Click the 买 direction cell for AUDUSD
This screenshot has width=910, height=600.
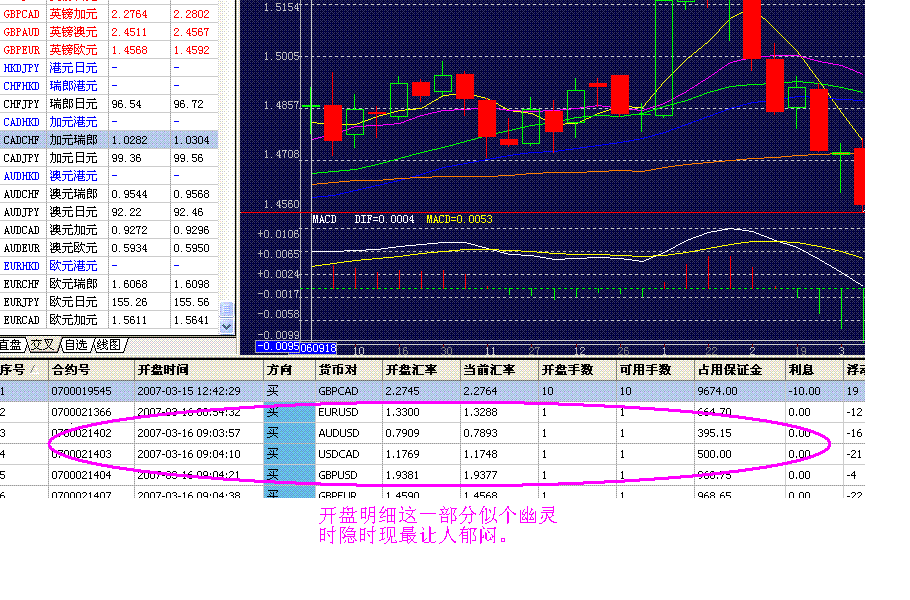coord(289,433)
